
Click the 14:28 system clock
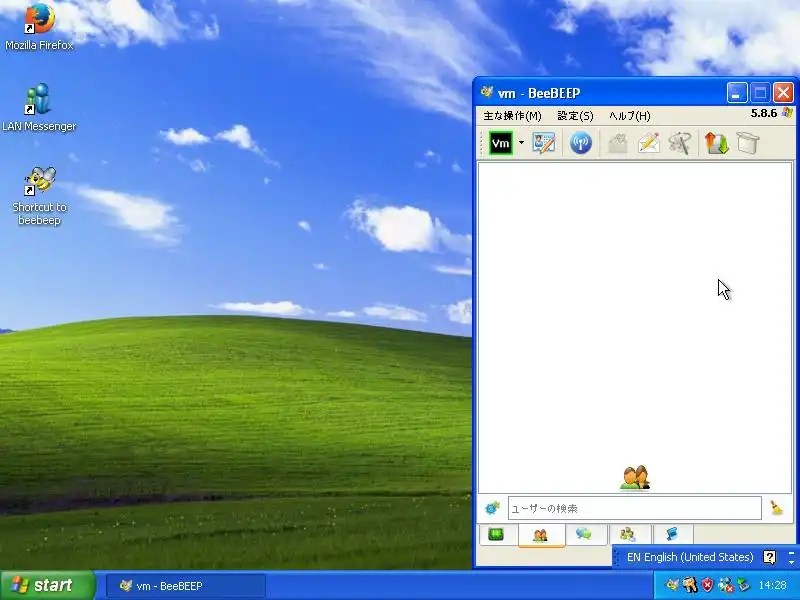pos(772,585)
